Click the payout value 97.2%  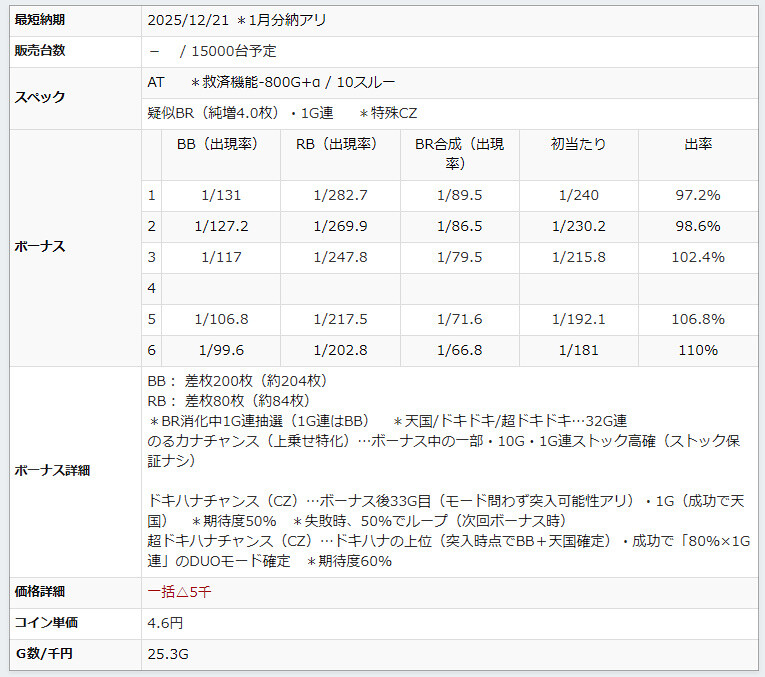[x=698, y=195]
